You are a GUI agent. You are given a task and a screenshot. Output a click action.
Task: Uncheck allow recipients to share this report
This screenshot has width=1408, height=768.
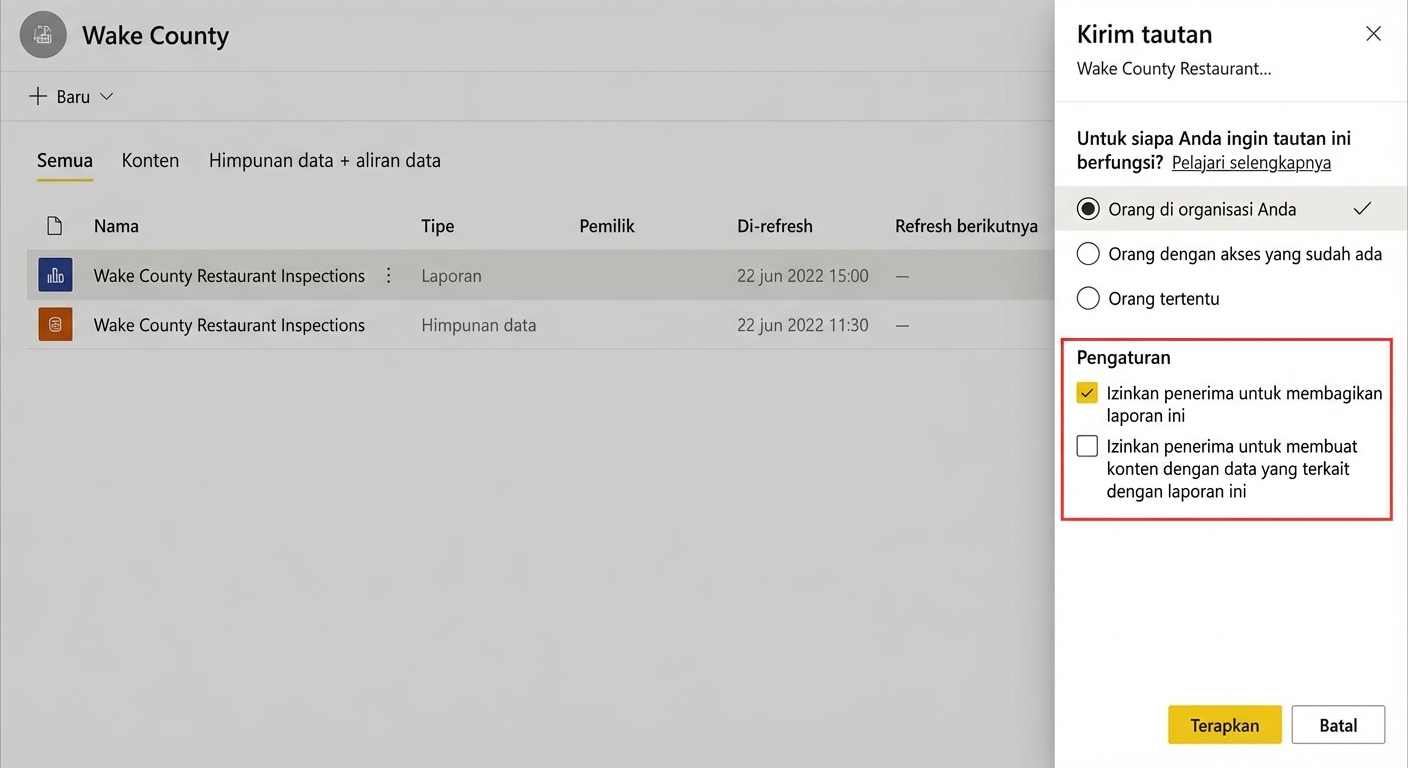1087,393
